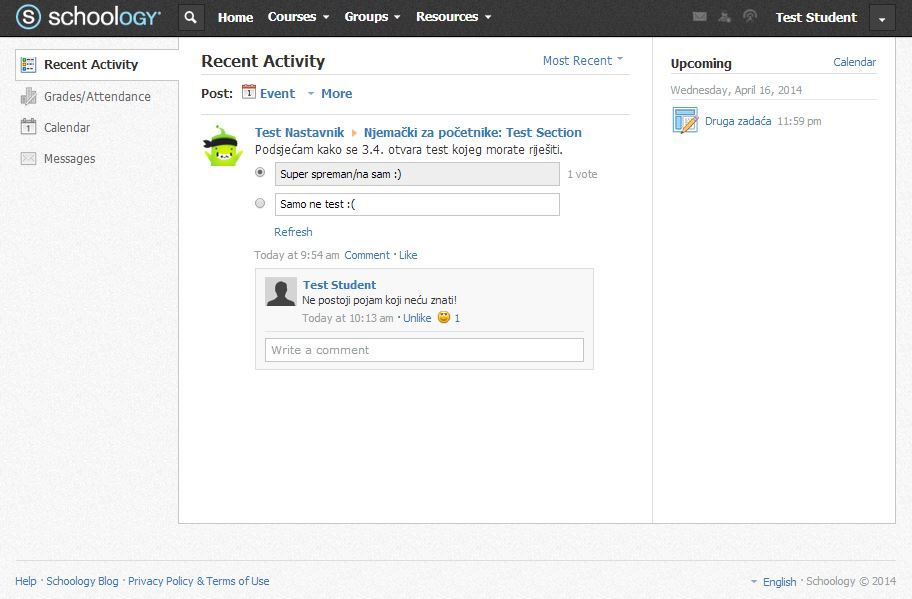Open the messages envelope icon in header

click(x=700, y=17)
